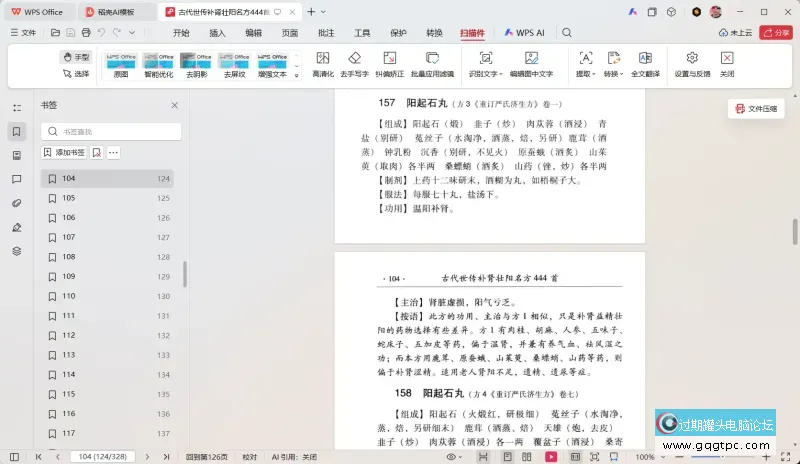Switch to the 转换 ribbon tab
Viewport: 800px width, 464px height.
pyautogui.click(x=434, y=33)
